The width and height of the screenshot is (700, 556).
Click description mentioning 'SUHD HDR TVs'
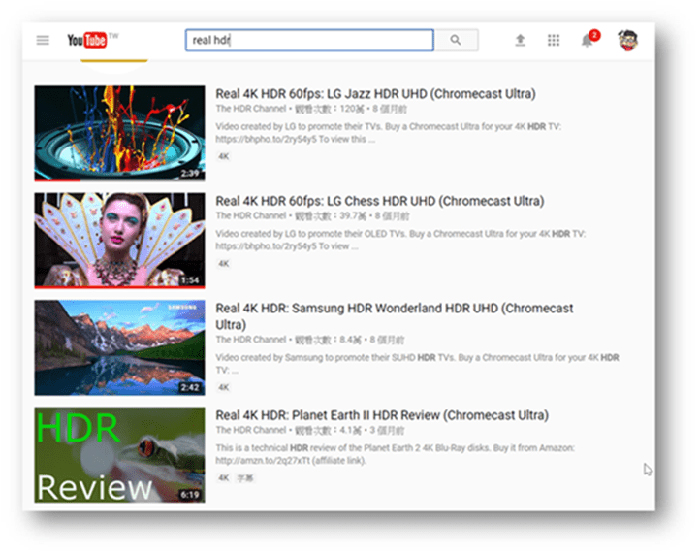(417, 364)
